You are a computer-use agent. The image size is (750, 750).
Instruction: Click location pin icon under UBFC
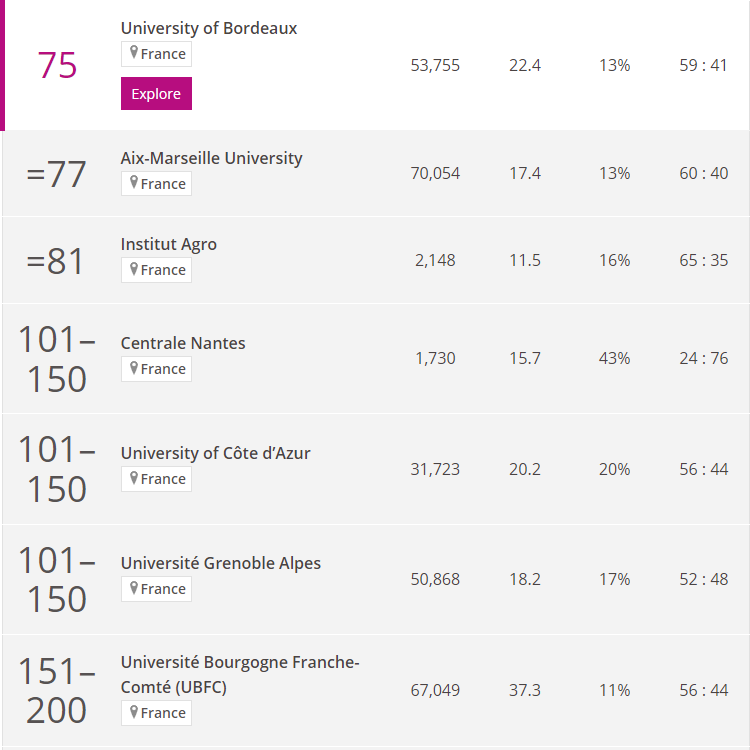point(134,712)
